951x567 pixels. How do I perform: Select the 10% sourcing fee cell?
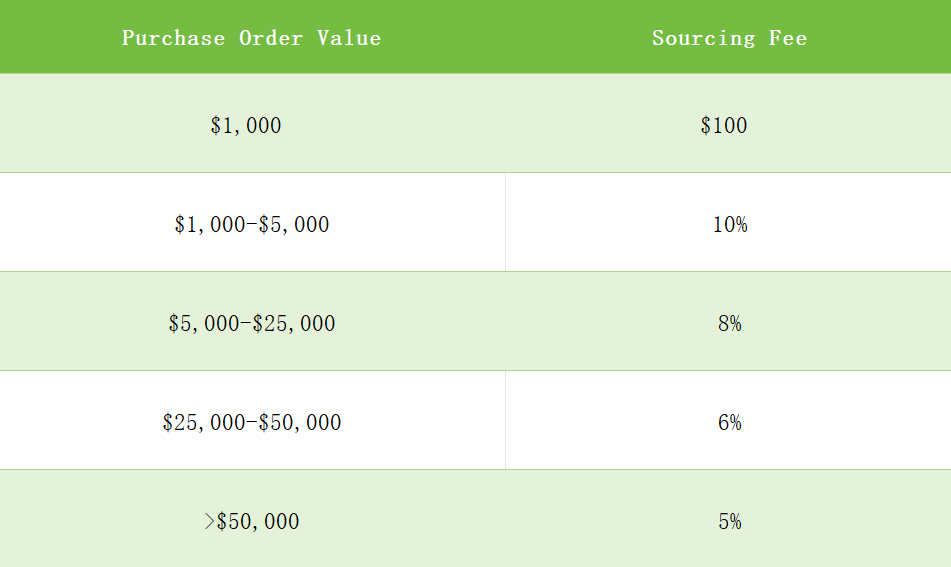pos(729,225)
